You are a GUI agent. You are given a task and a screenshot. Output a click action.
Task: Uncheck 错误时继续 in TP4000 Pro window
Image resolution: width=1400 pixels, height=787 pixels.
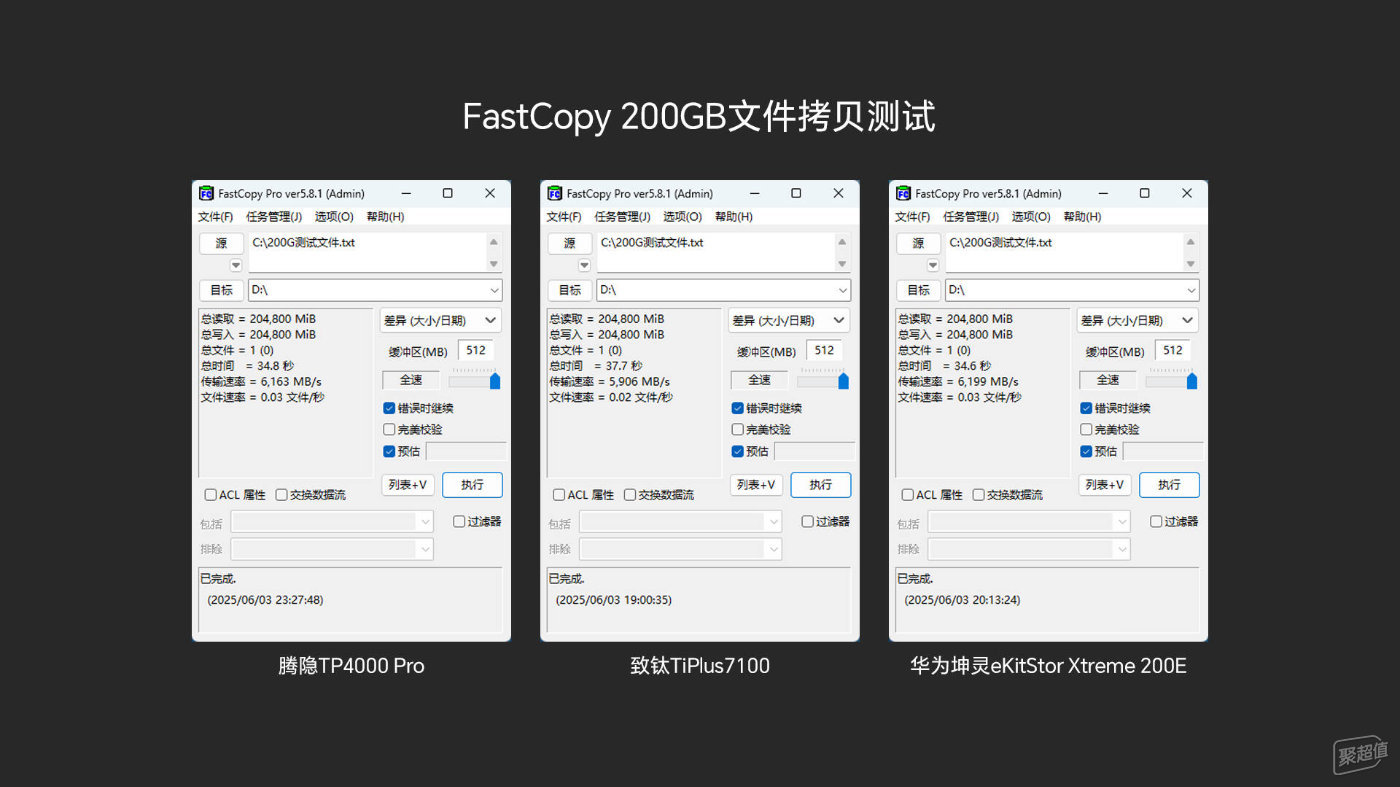click(389, 408)
